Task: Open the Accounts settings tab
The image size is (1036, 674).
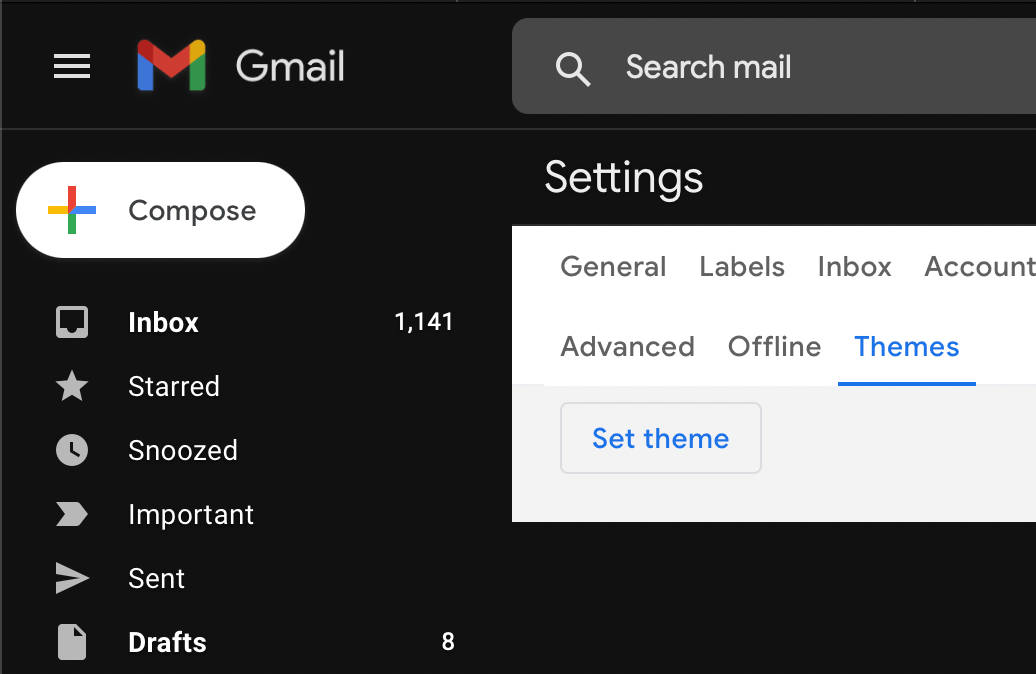Action: tap(978, 266)
